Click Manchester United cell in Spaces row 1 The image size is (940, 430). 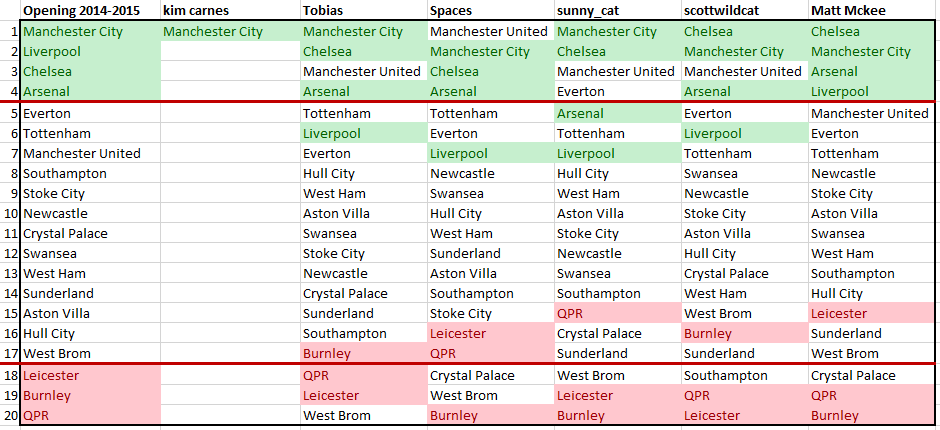tap(491, 31)
